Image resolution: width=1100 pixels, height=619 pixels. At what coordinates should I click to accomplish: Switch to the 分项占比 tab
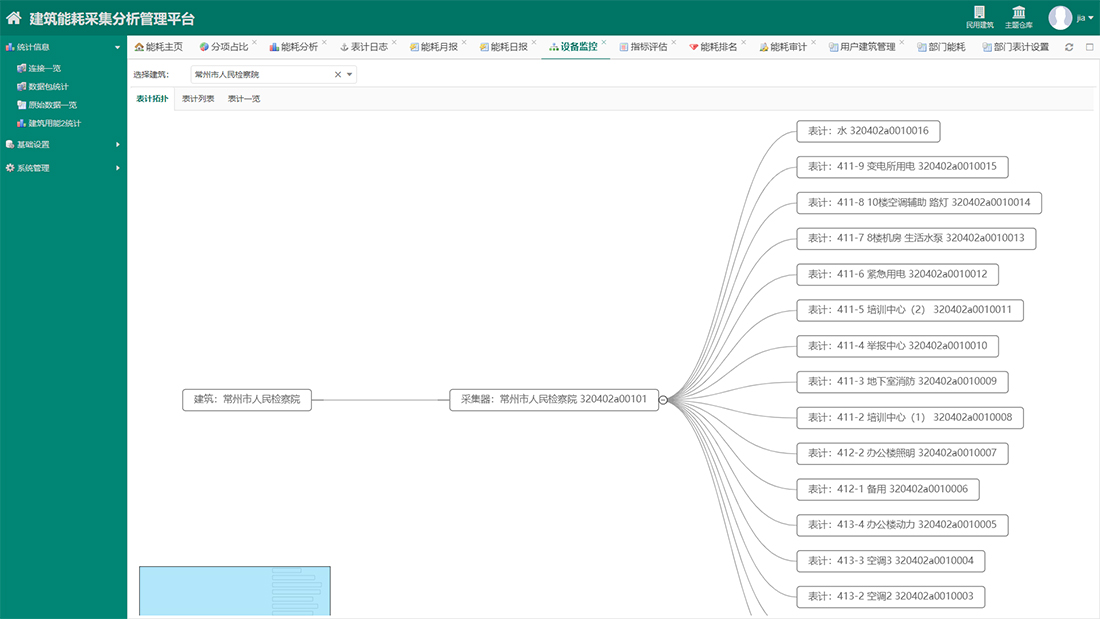(x=224, y=47)
